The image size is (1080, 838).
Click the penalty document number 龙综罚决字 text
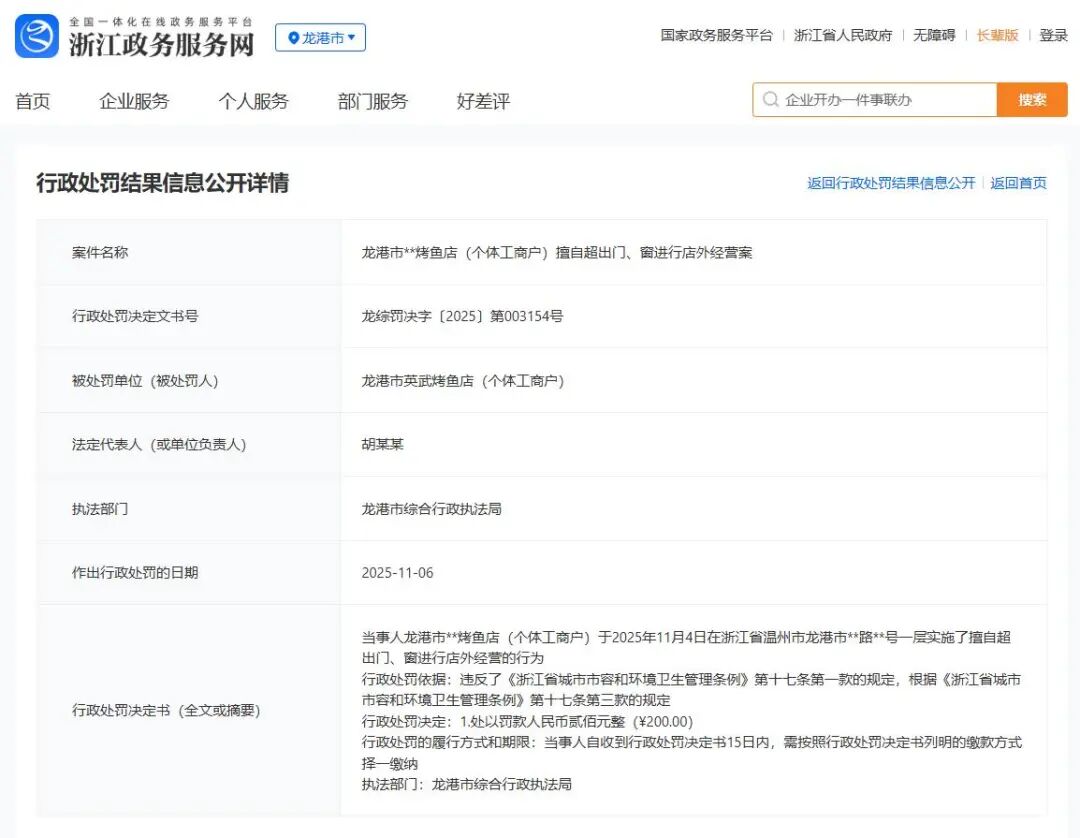(x=462, y=316)
